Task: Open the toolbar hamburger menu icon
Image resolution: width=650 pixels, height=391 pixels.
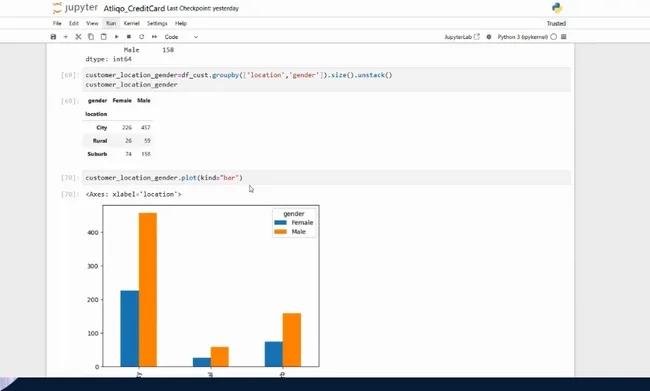Action: tap(564, 37)
